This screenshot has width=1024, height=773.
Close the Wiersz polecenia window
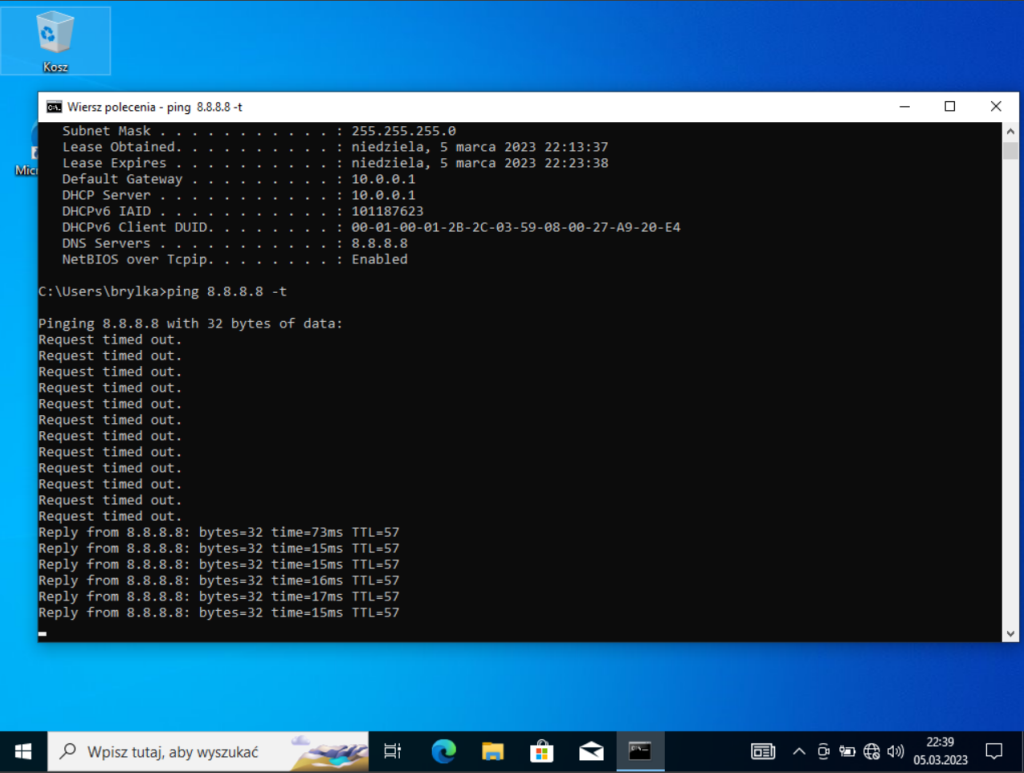(x=995, y=106)
